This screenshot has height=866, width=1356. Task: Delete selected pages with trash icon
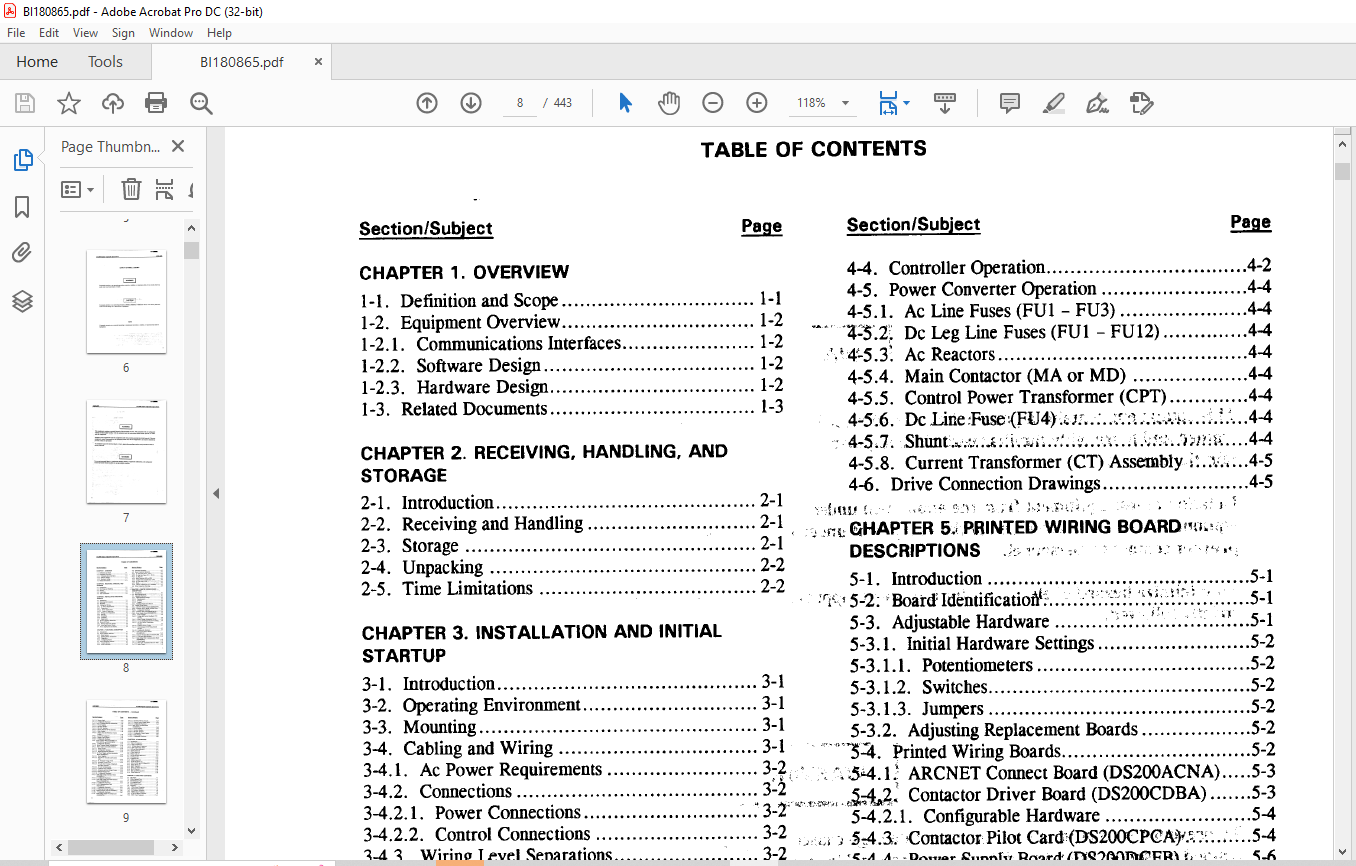click(x=131, y=189)
